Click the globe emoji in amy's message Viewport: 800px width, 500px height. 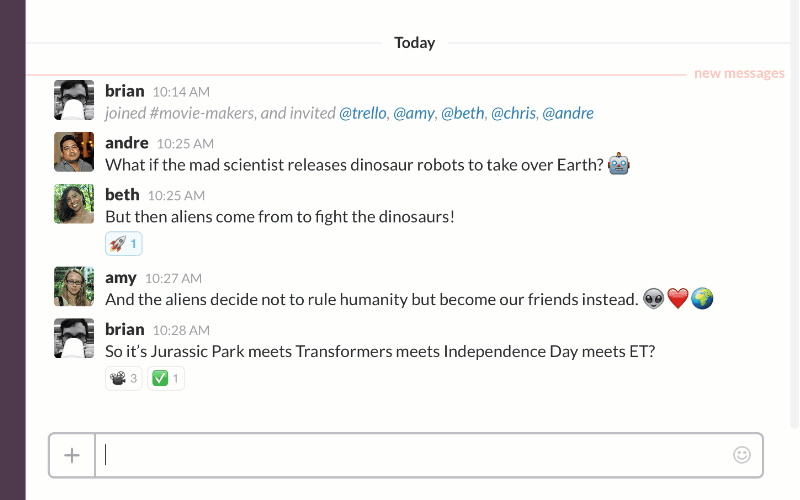point(702,299)
